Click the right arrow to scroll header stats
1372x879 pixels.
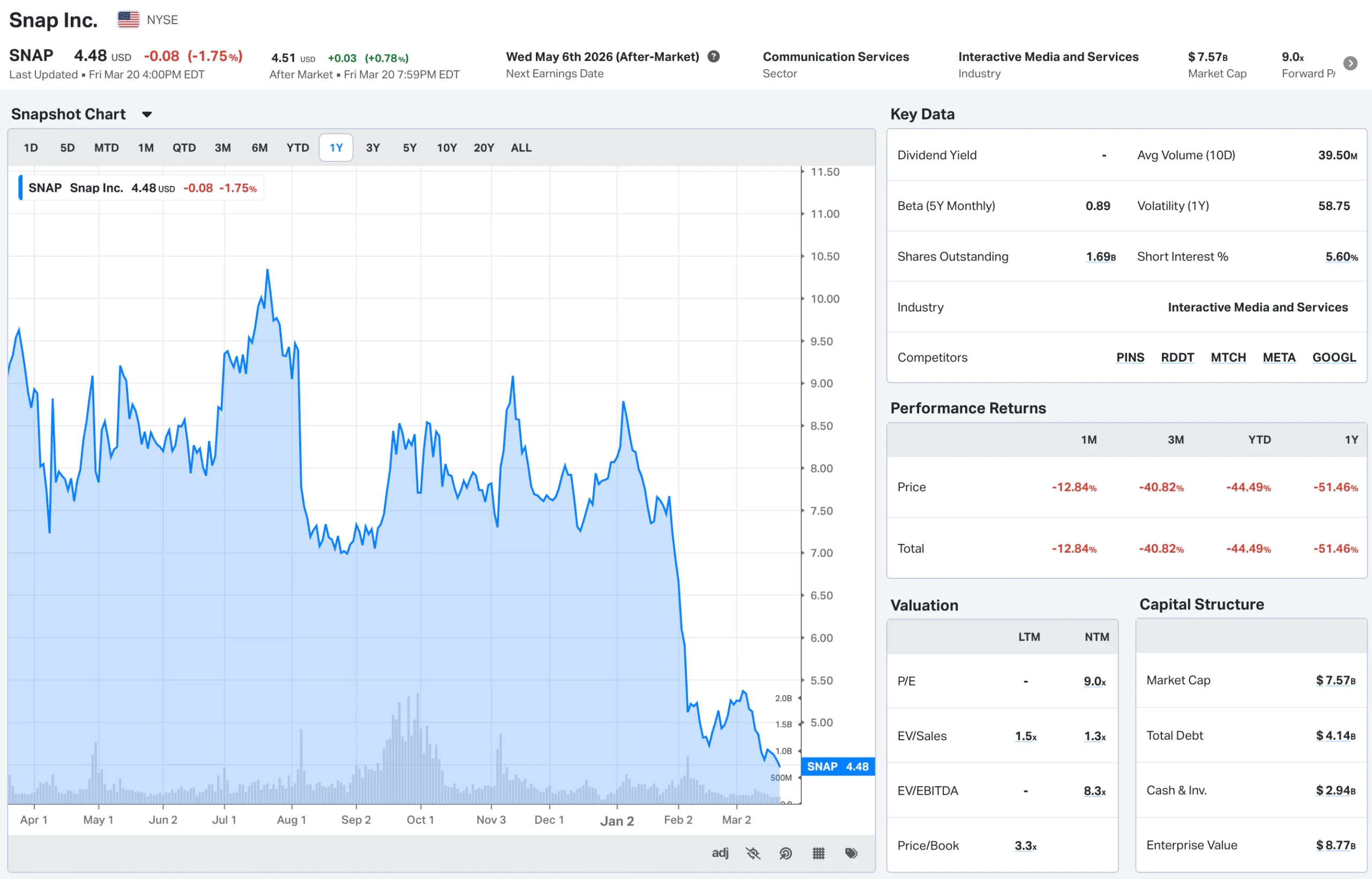point(1351,63)
